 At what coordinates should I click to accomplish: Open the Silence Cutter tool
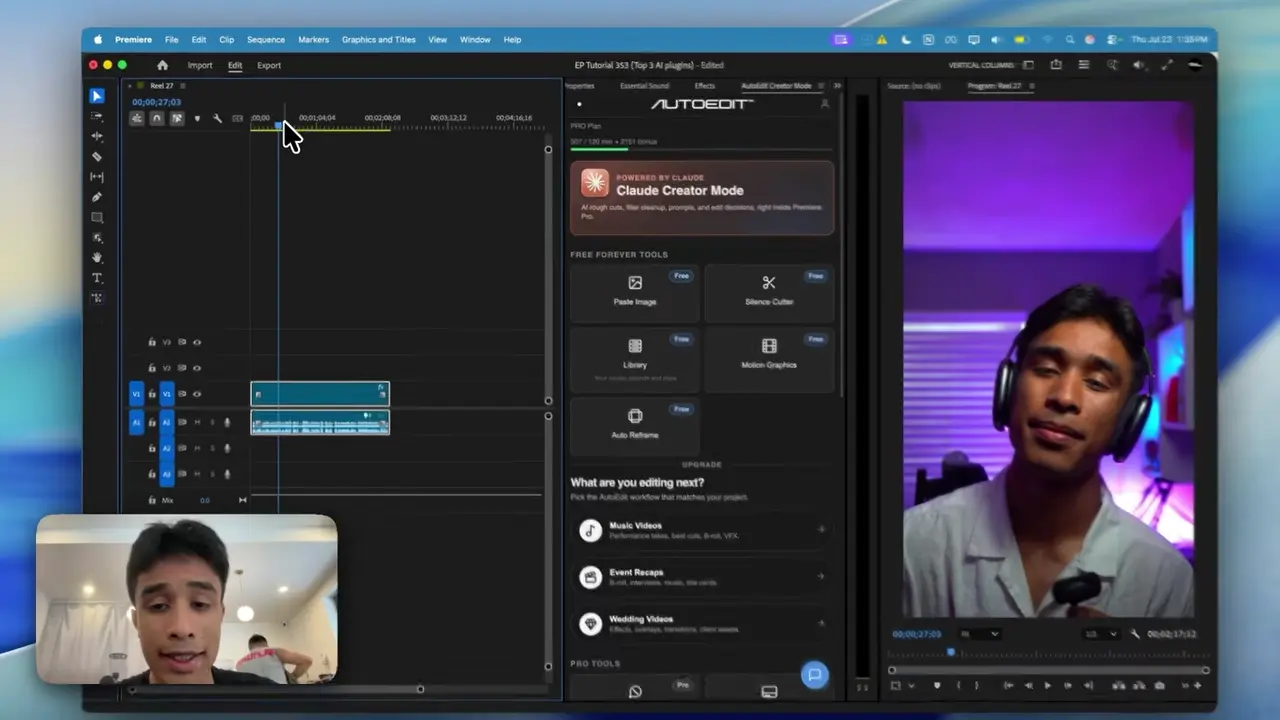tap(768, 291)
